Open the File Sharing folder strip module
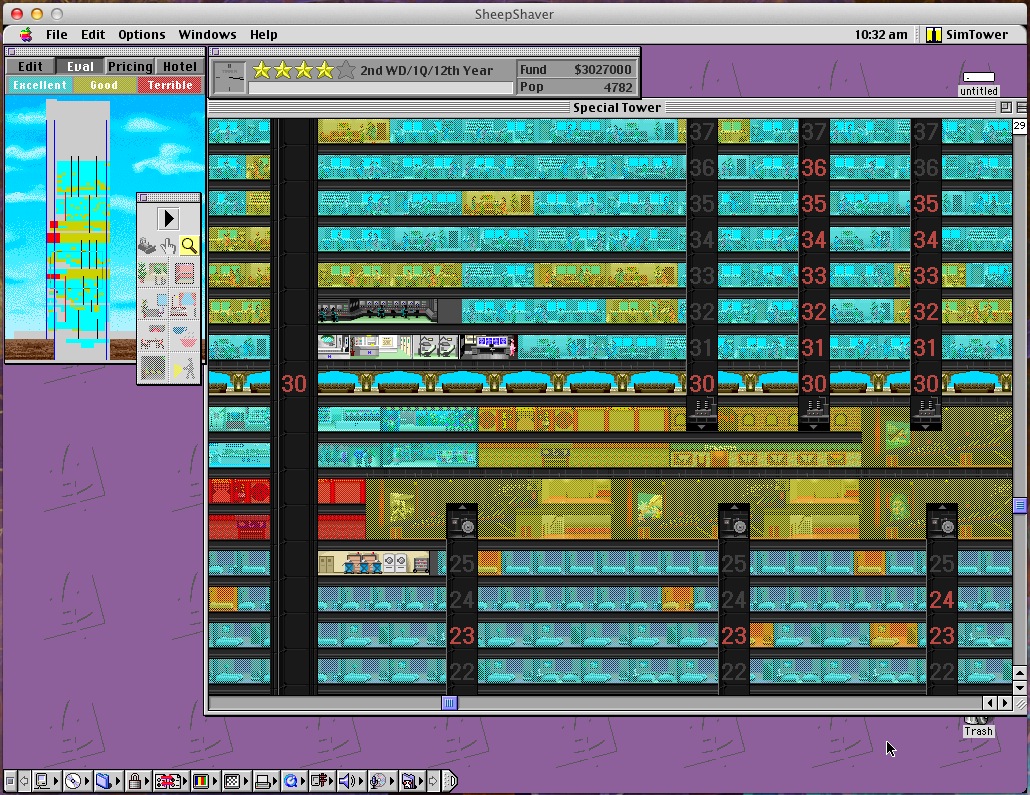Image resolution: width=1030 pixels, height=795 pixels. coord(108,781)
